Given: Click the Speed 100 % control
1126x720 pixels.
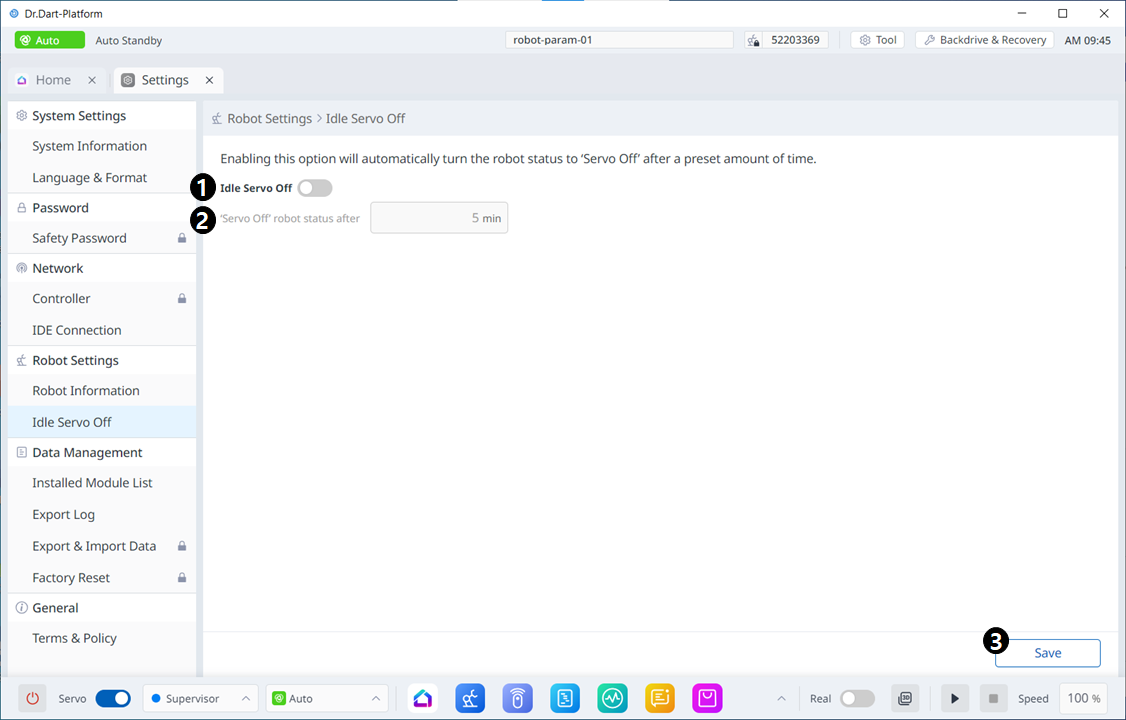Looking at the screenshot, I should pos(1083,698).
